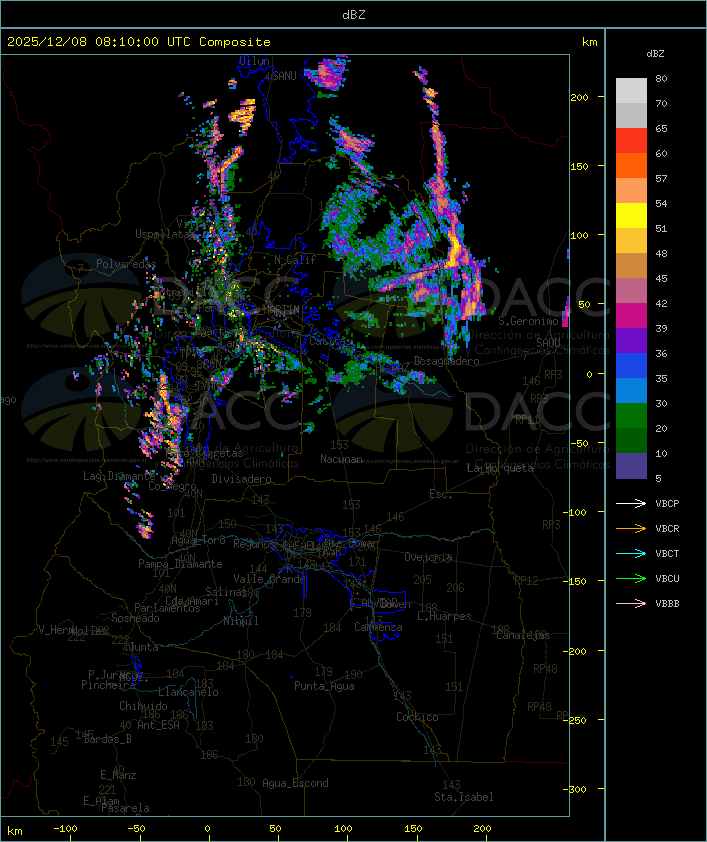Click the 'Lag.Diamante' map label

(x=119, y=476)
